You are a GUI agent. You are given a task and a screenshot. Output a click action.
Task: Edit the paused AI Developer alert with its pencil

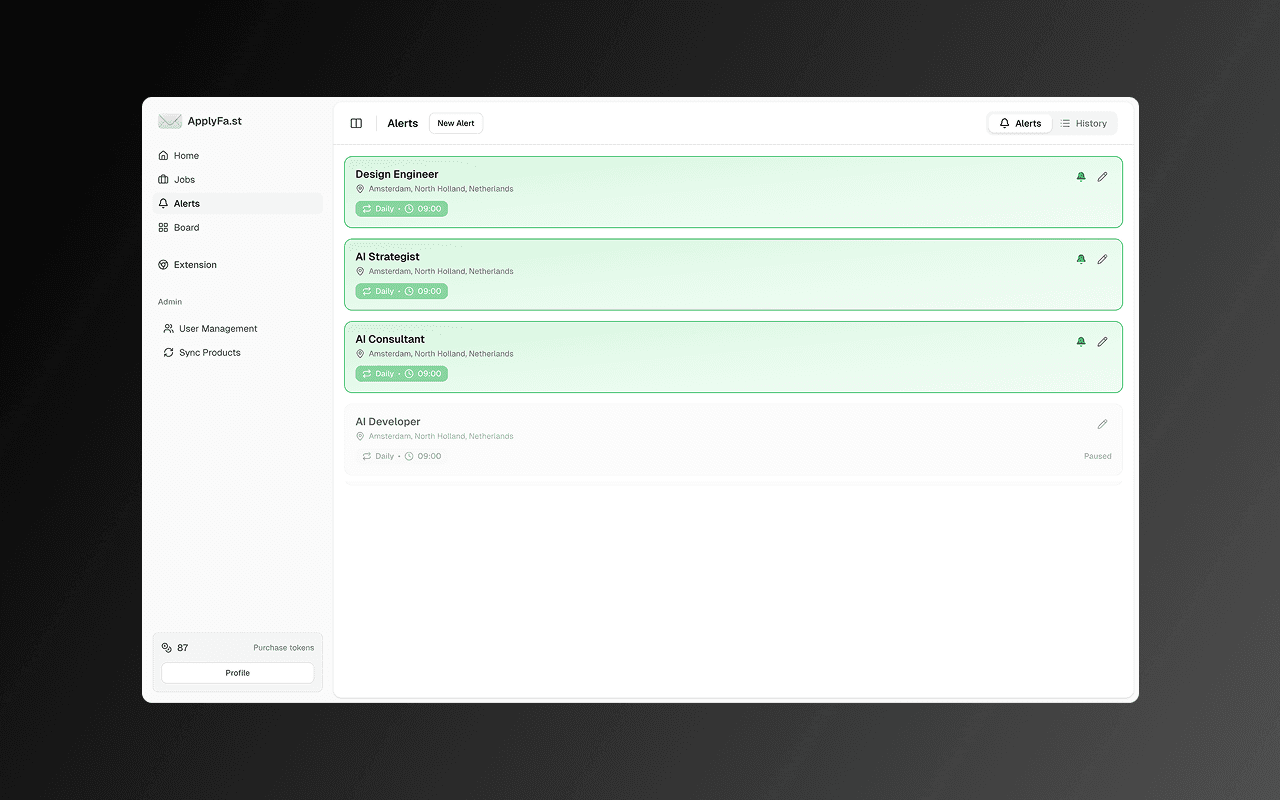(1102, 424)
